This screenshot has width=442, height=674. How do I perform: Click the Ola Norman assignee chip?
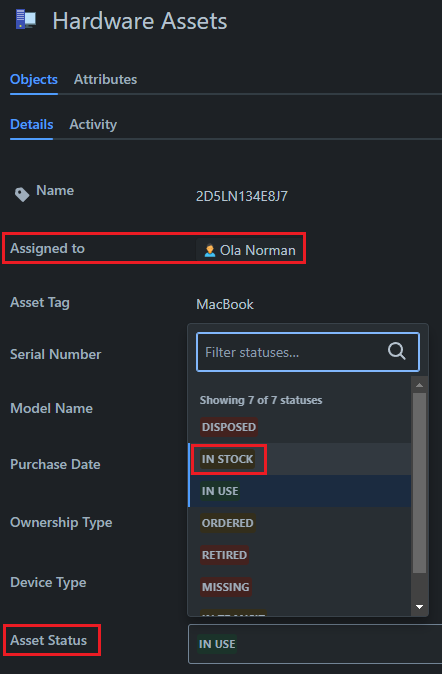pyautogui.click(x=249, y=250)
